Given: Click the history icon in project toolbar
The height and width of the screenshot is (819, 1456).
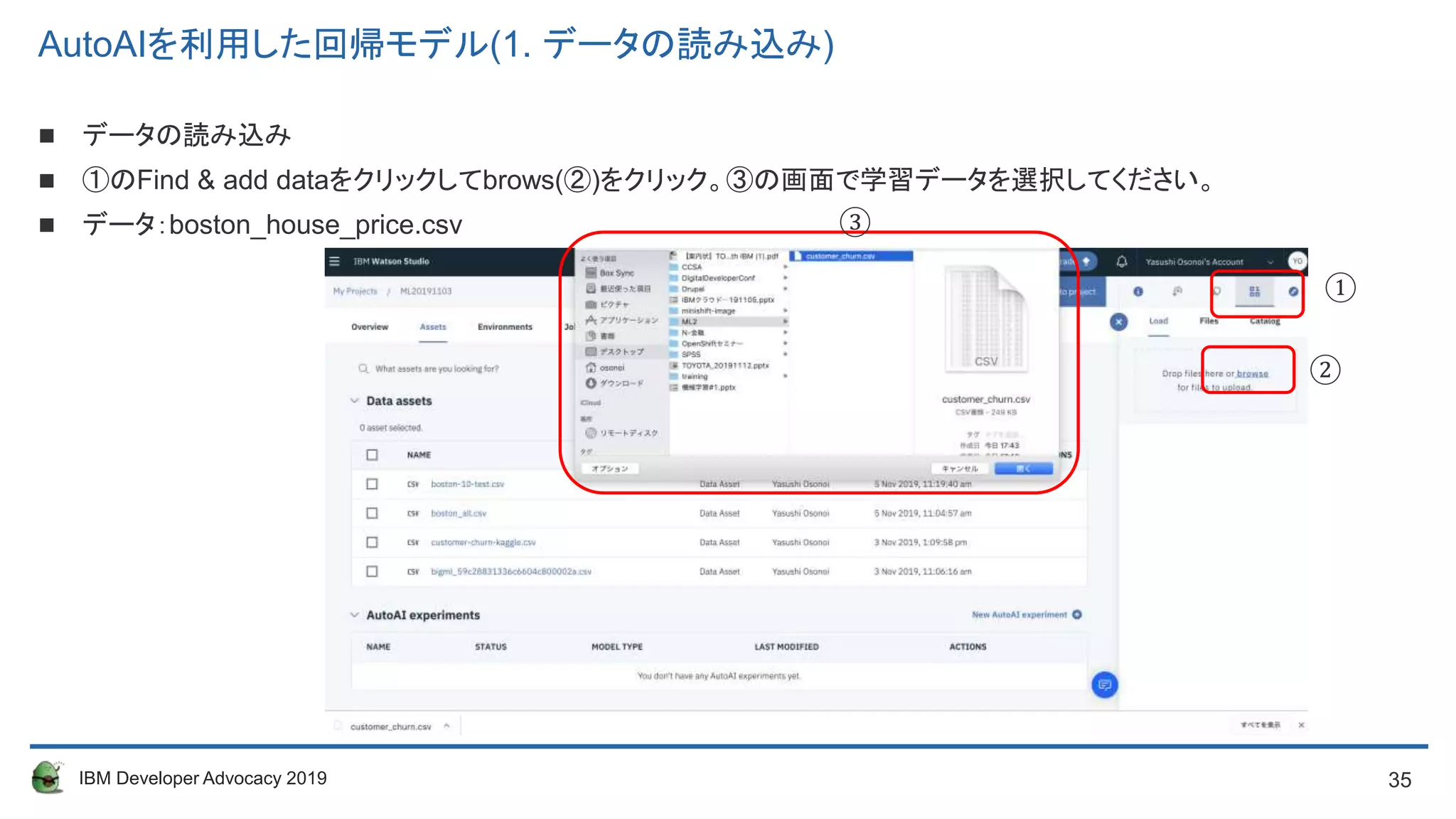Looking at the screenshot, I should point(1177,291).
